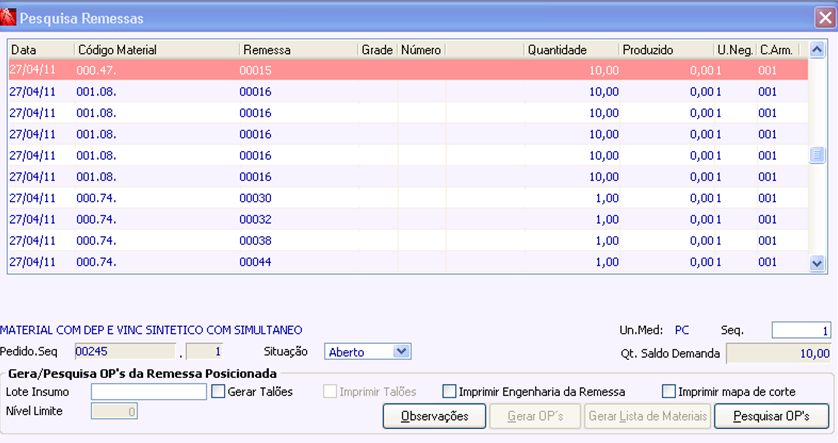Select the row with remessa 00030
Screen dimensions: 838x443
(x=408, y=198)
